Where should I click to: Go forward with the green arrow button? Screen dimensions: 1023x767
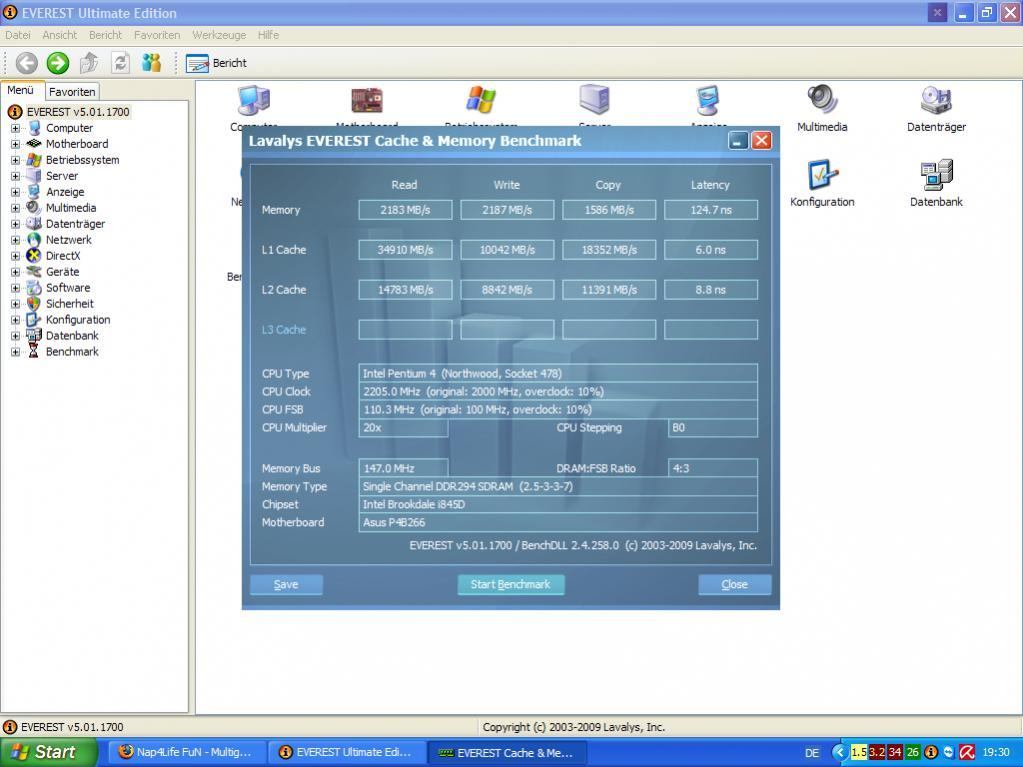pyautogui.click(x=58, y=63)
